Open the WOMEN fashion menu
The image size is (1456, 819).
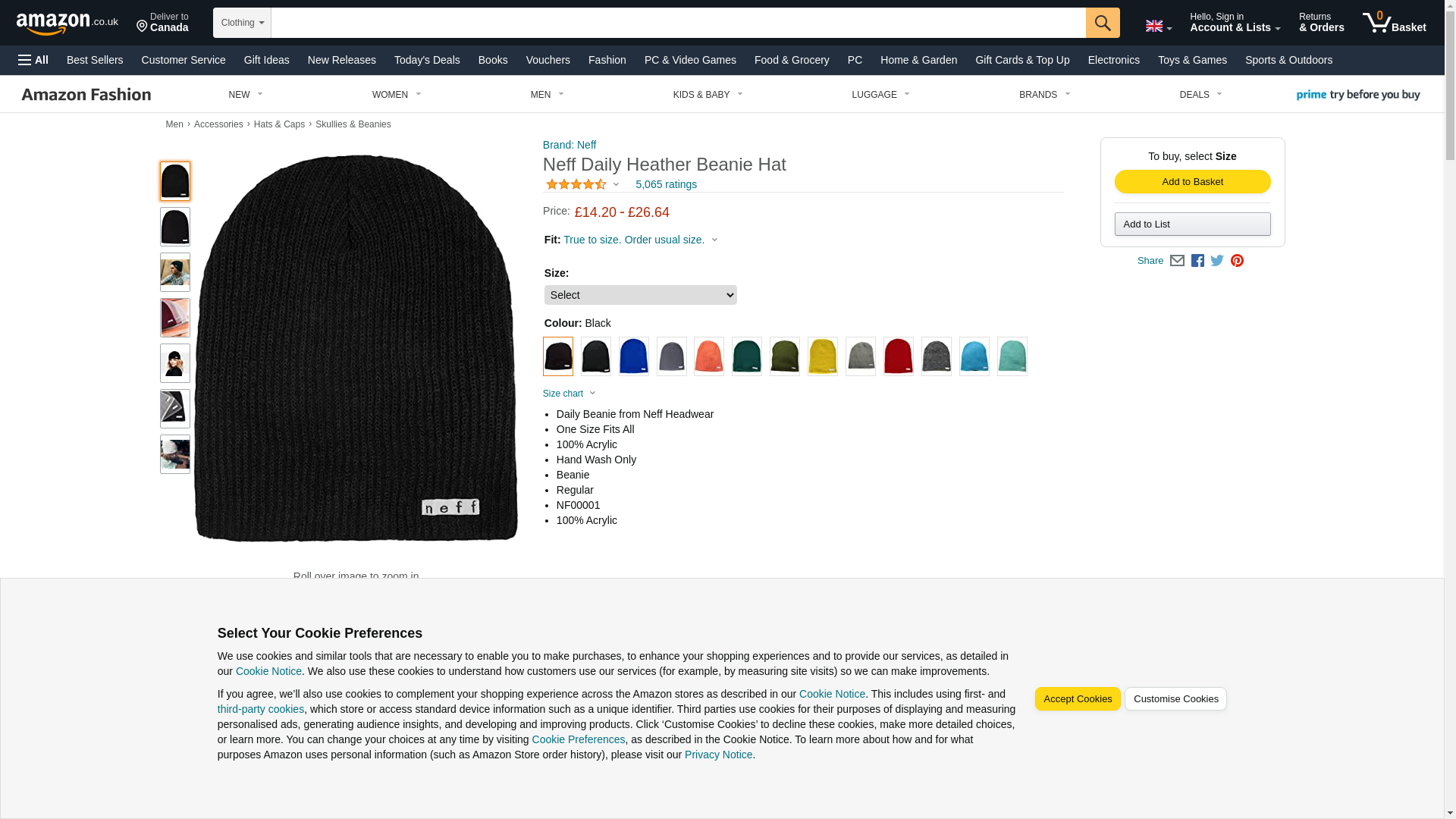click(396, 95)
